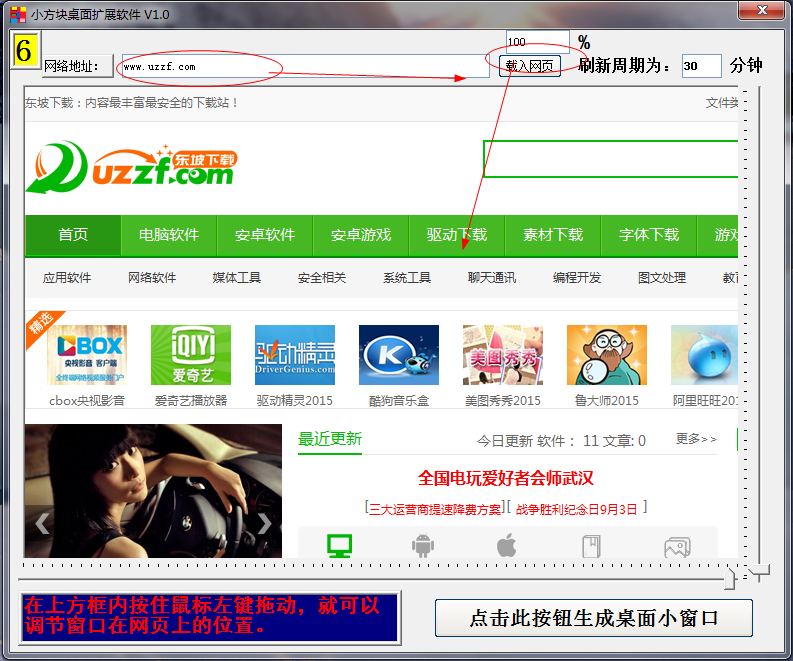Select the 阿里旺旺 blue icon

point(704,355)
